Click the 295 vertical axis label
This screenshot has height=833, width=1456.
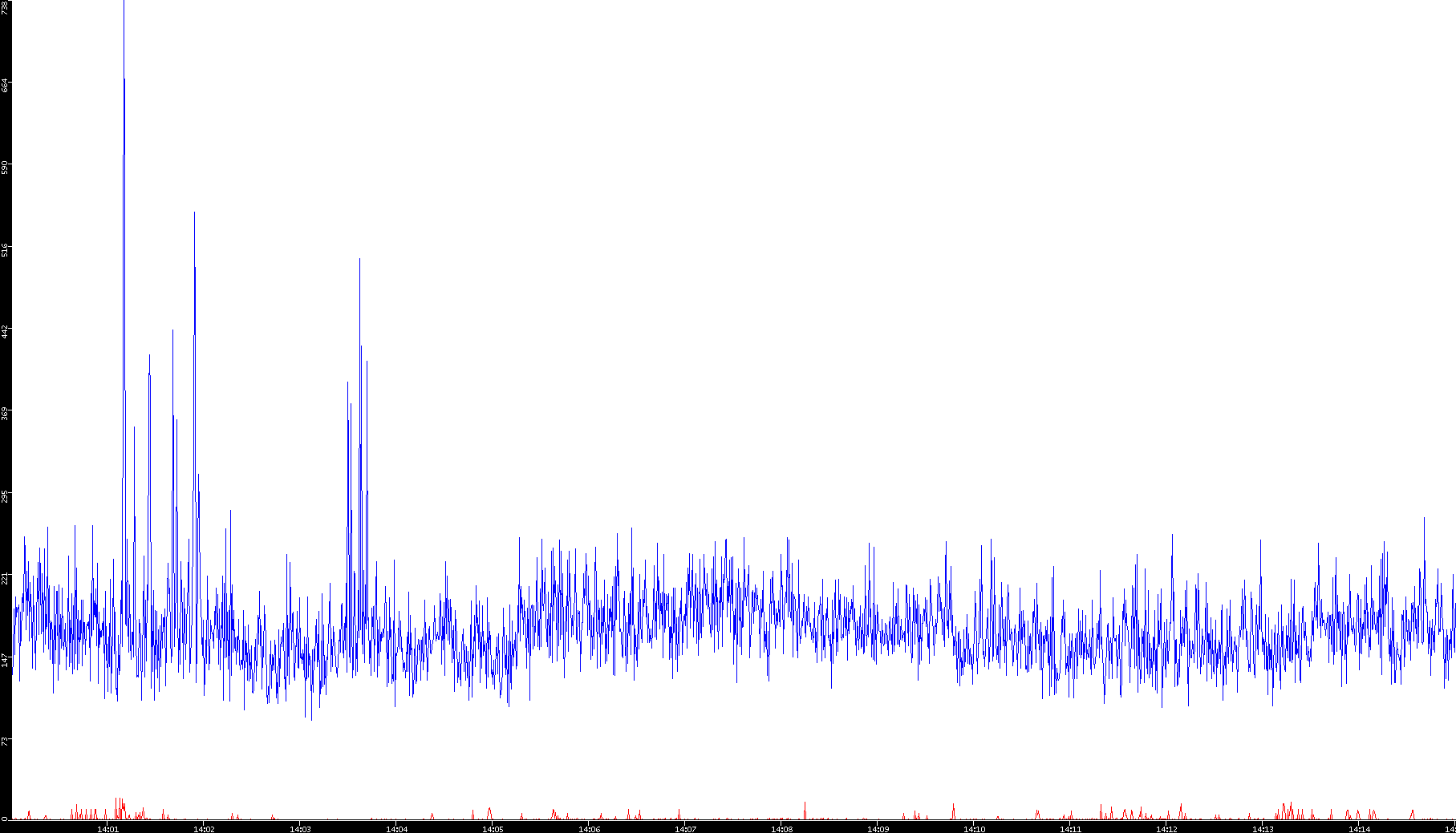[6, 495]
